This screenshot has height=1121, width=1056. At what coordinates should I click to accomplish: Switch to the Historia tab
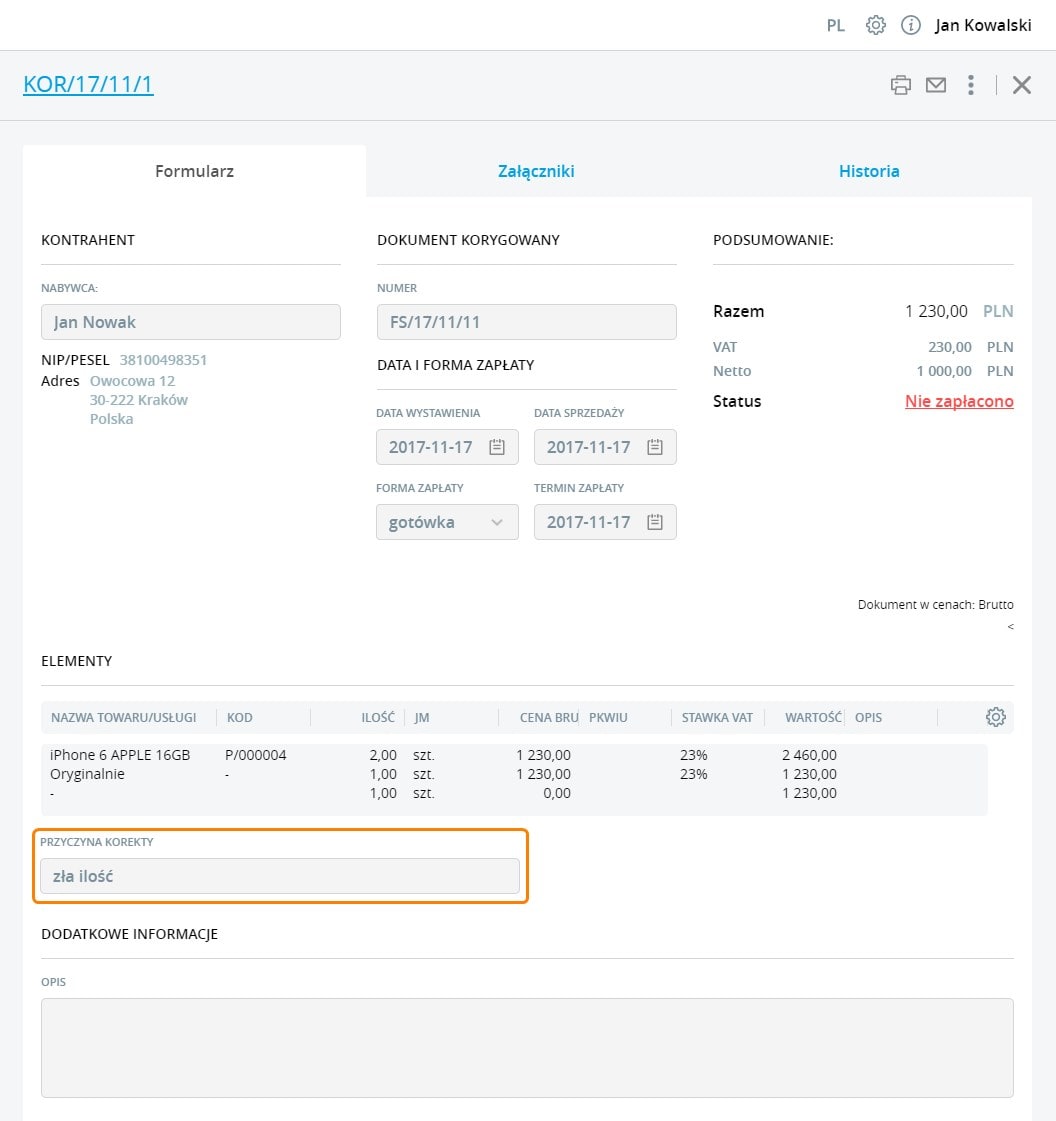click(869, 171)
